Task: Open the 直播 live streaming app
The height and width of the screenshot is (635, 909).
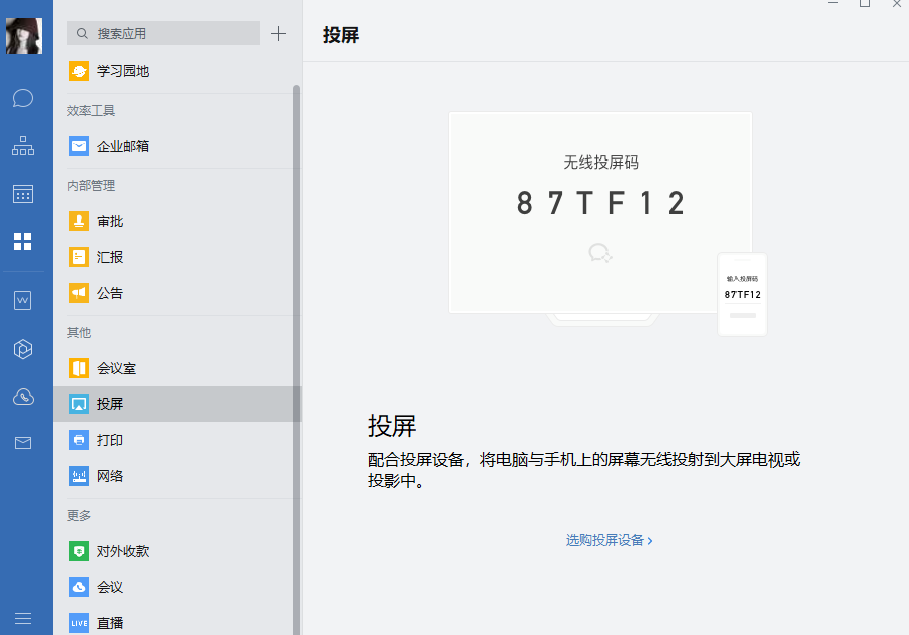Action: click(x=110, y=623)
